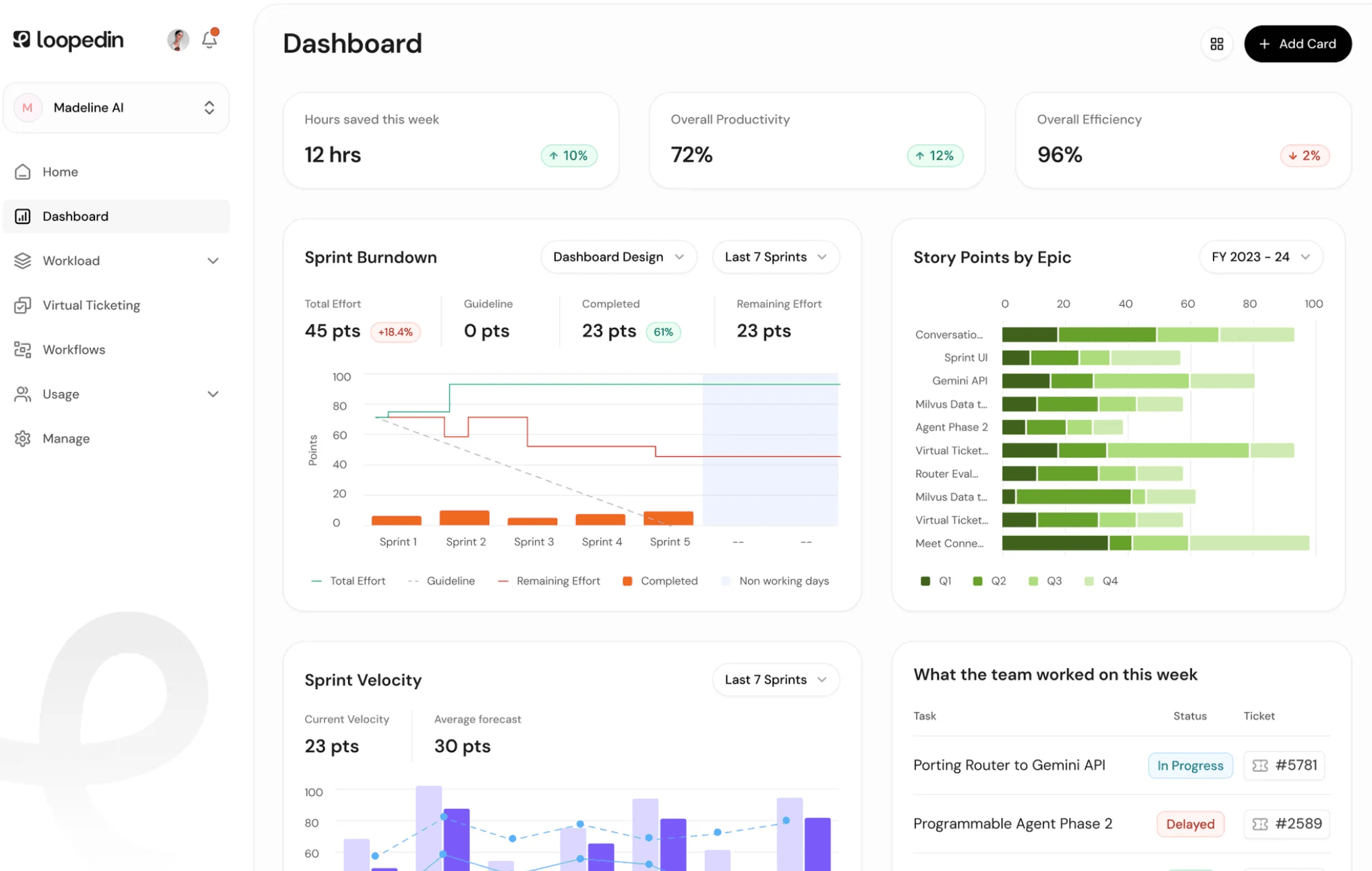This screenshot has height=871, width=1372.
Task: Click the Sprint 2 completed bar
Action: [x=464, y=518]
